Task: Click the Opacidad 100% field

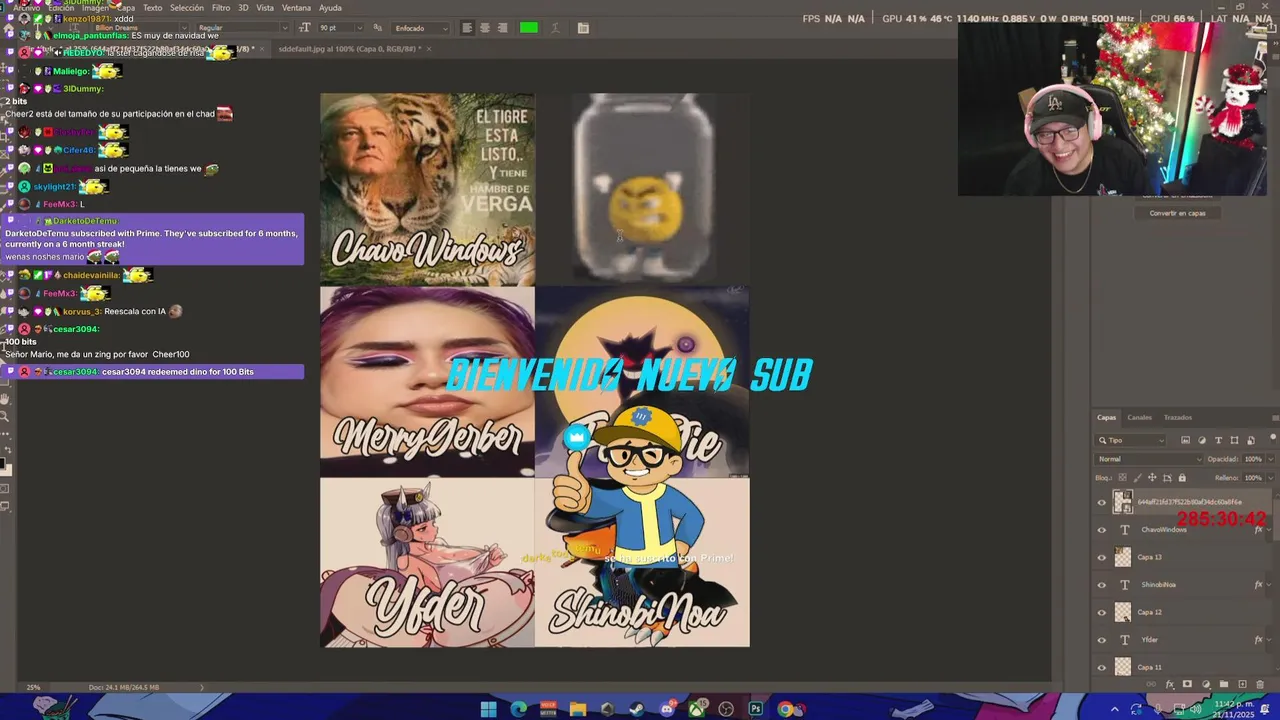Action: 1252,459
